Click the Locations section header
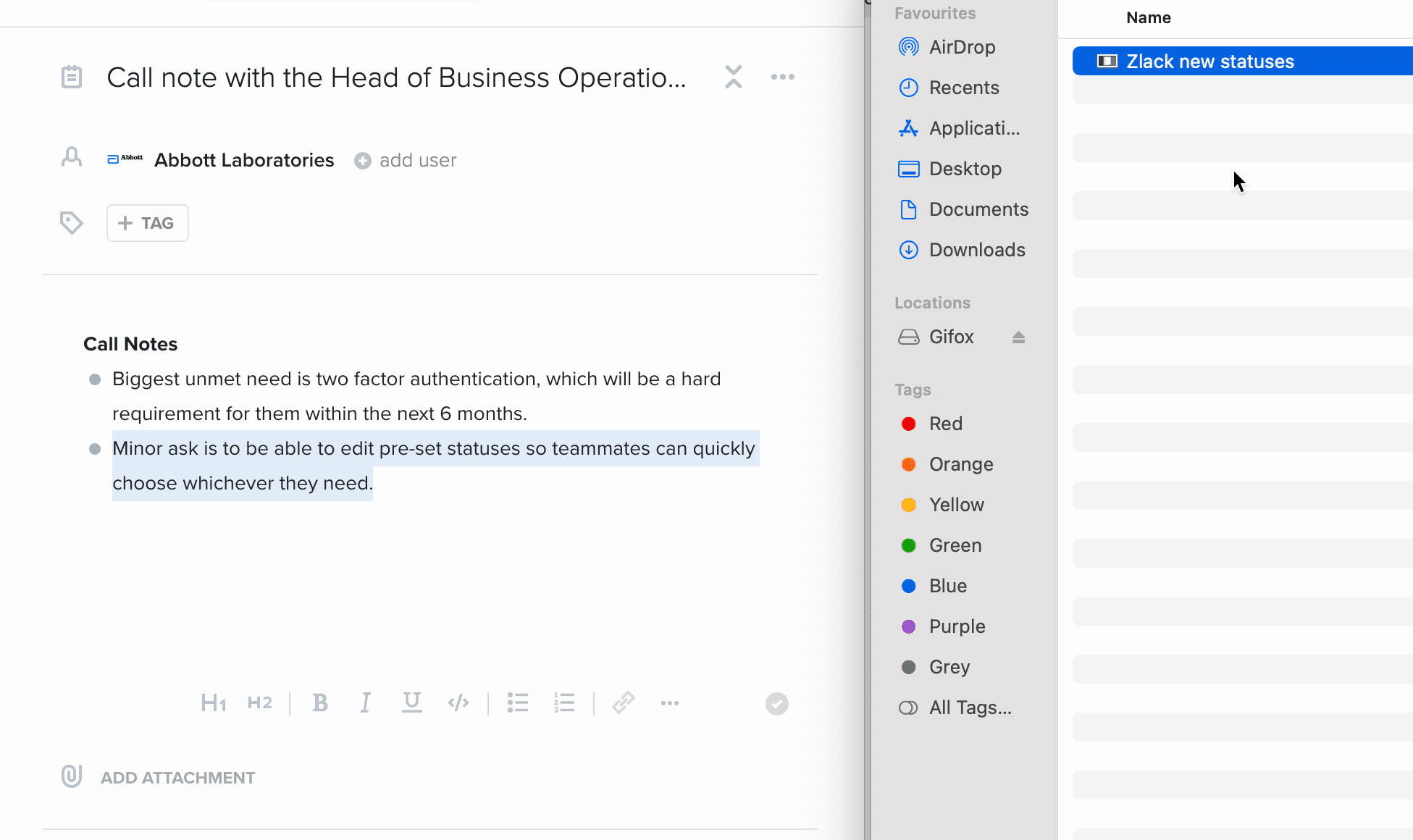The height and width of the screenshot is (840, 1413). [932, 303]
